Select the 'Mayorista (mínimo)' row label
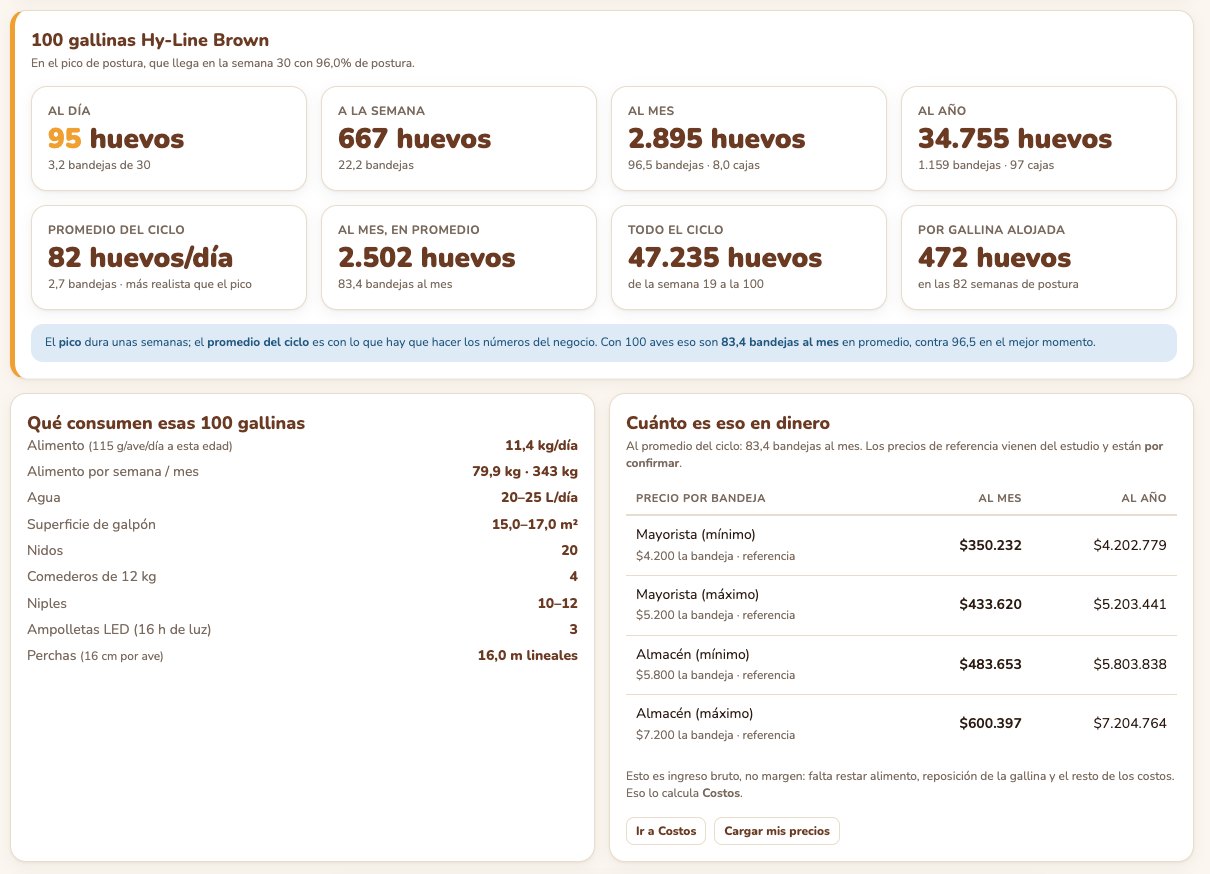Image resolution: width=1210 pixels, height=874 pixels. (x=696, y=534)
